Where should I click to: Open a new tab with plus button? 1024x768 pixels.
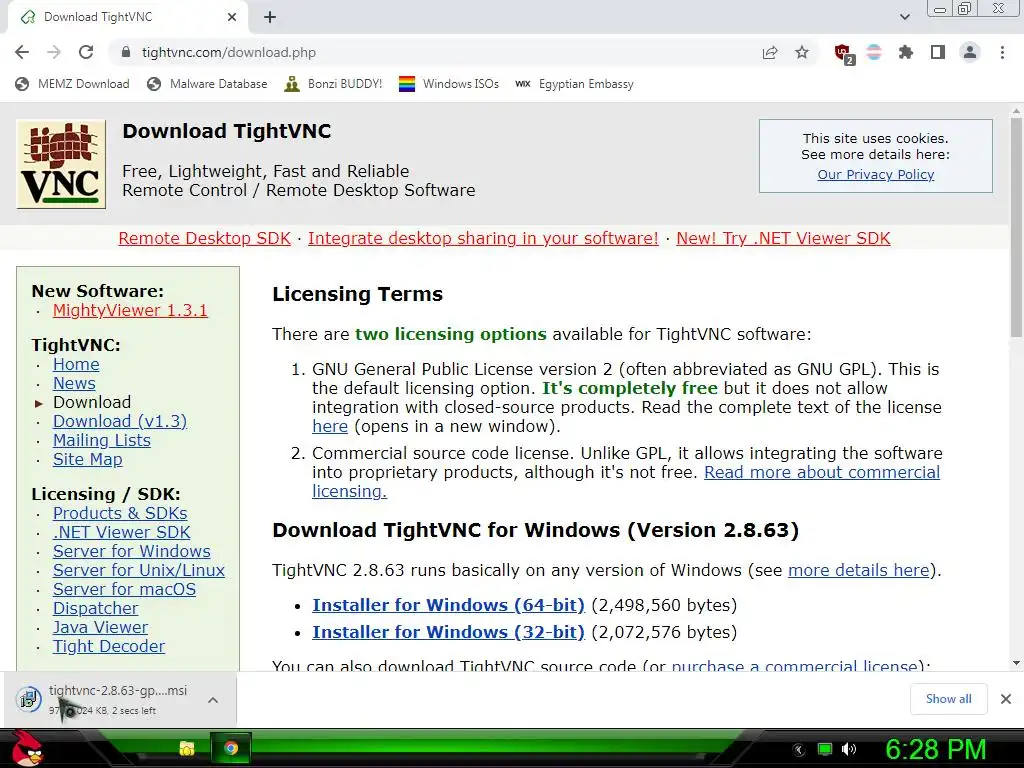(270, 18)
